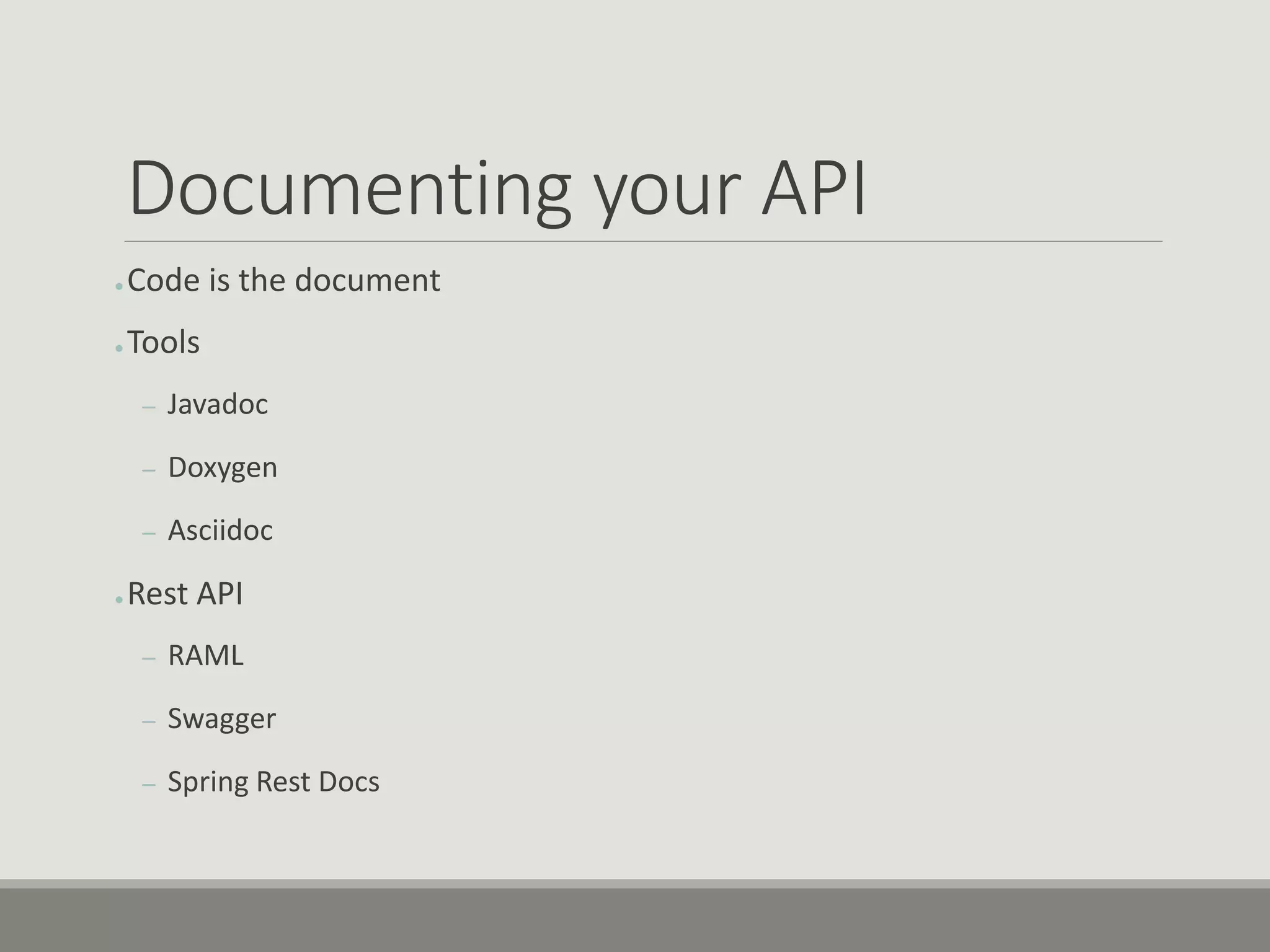Select the "Javadoc" sub-item
1270x952 pixels.
(218, 405)
